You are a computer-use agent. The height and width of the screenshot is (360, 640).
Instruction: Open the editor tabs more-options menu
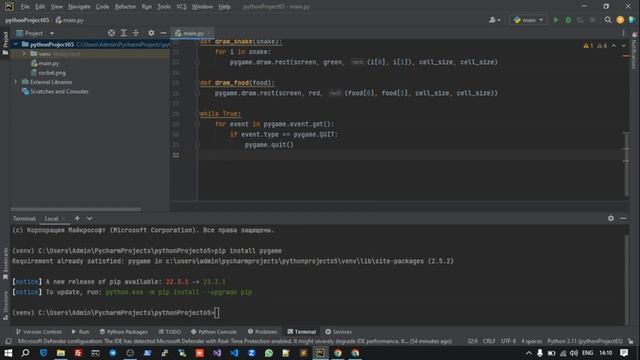click(623, 33)
